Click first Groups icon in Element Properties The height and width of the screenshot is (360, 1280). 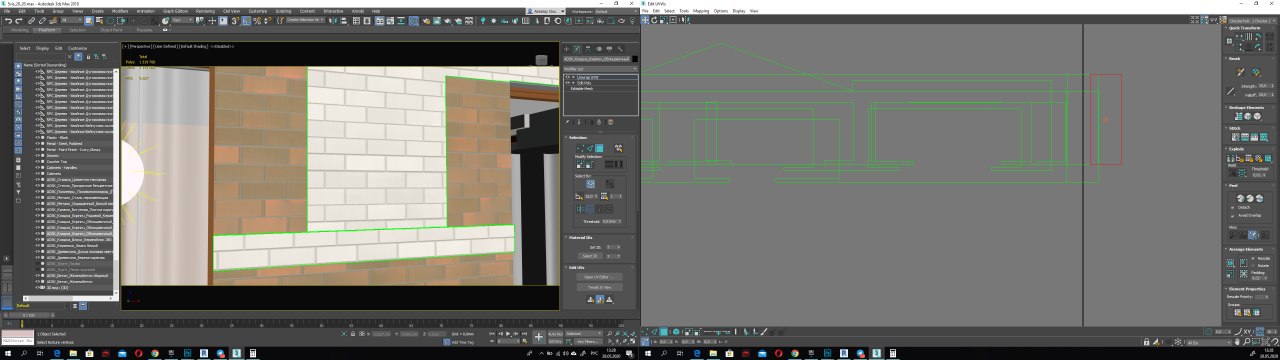[1238, 313]
